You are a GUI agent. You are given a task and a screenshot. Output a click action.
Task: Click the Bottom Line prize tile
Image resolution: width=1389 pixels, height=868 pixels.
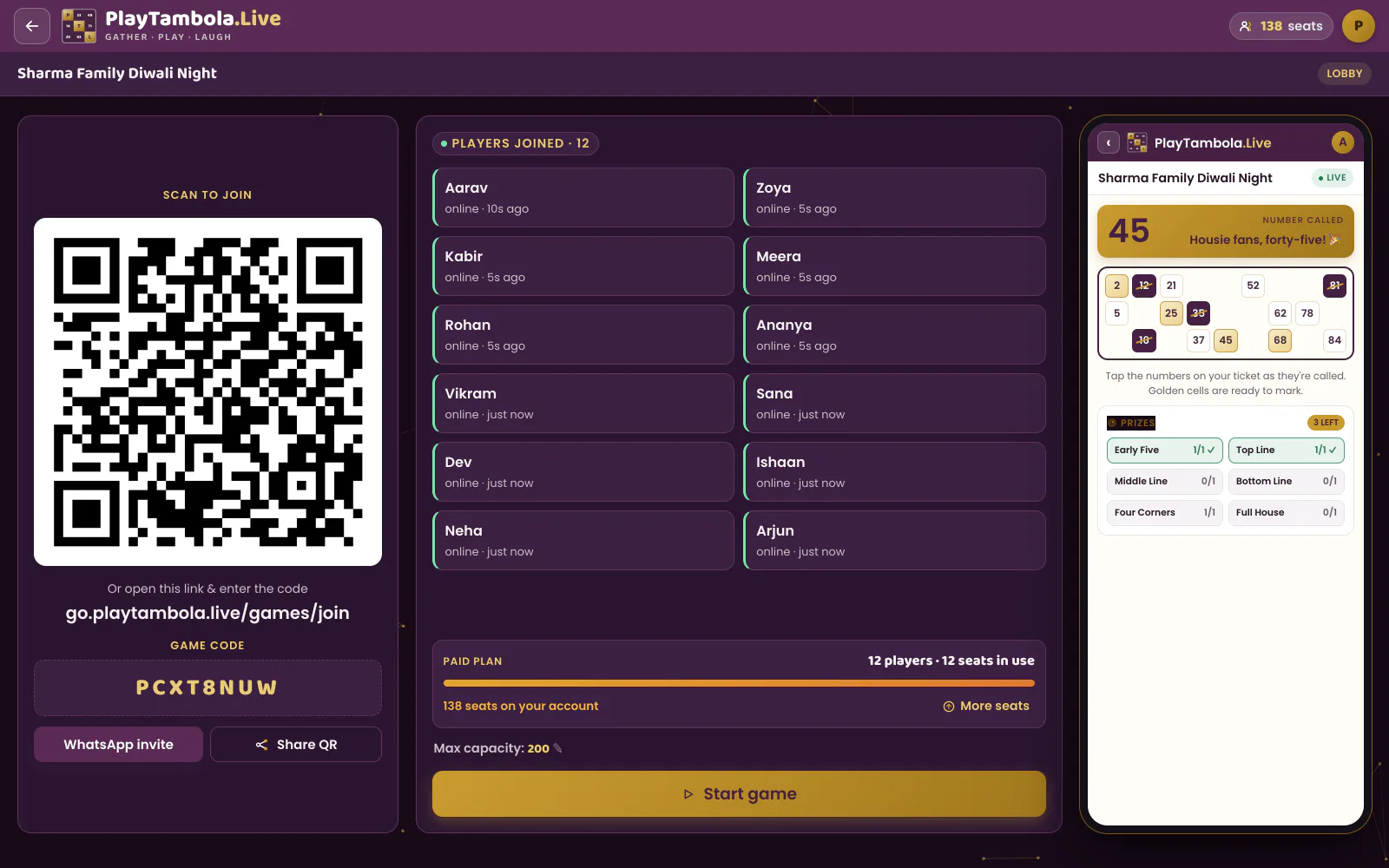coord(1287,482)
